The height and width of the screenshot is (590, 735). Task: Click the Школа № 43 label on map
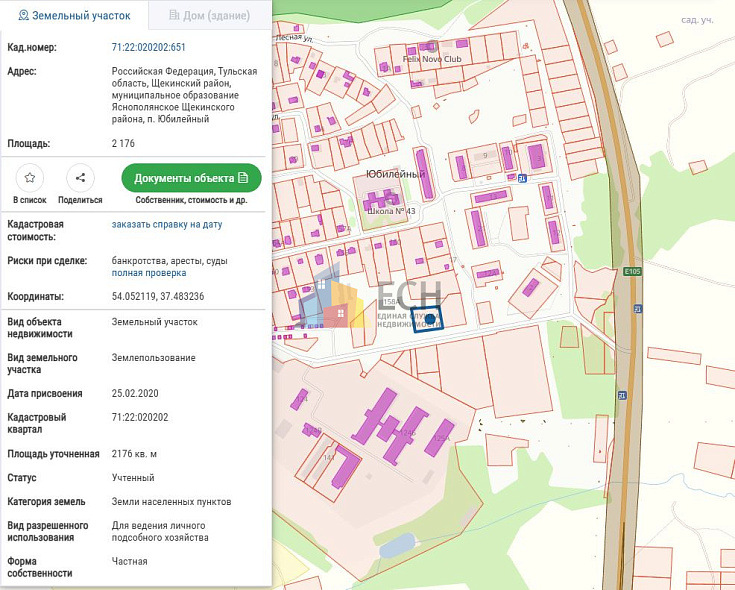[x=391, y=211]
